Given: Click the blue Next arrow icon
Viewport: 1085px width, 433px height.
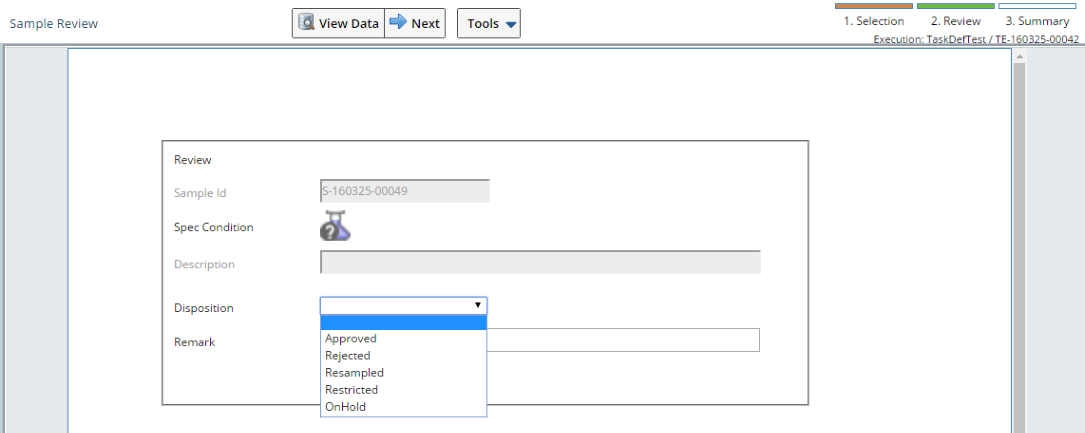Looking at the screenshot, I should tap(398, 22).
